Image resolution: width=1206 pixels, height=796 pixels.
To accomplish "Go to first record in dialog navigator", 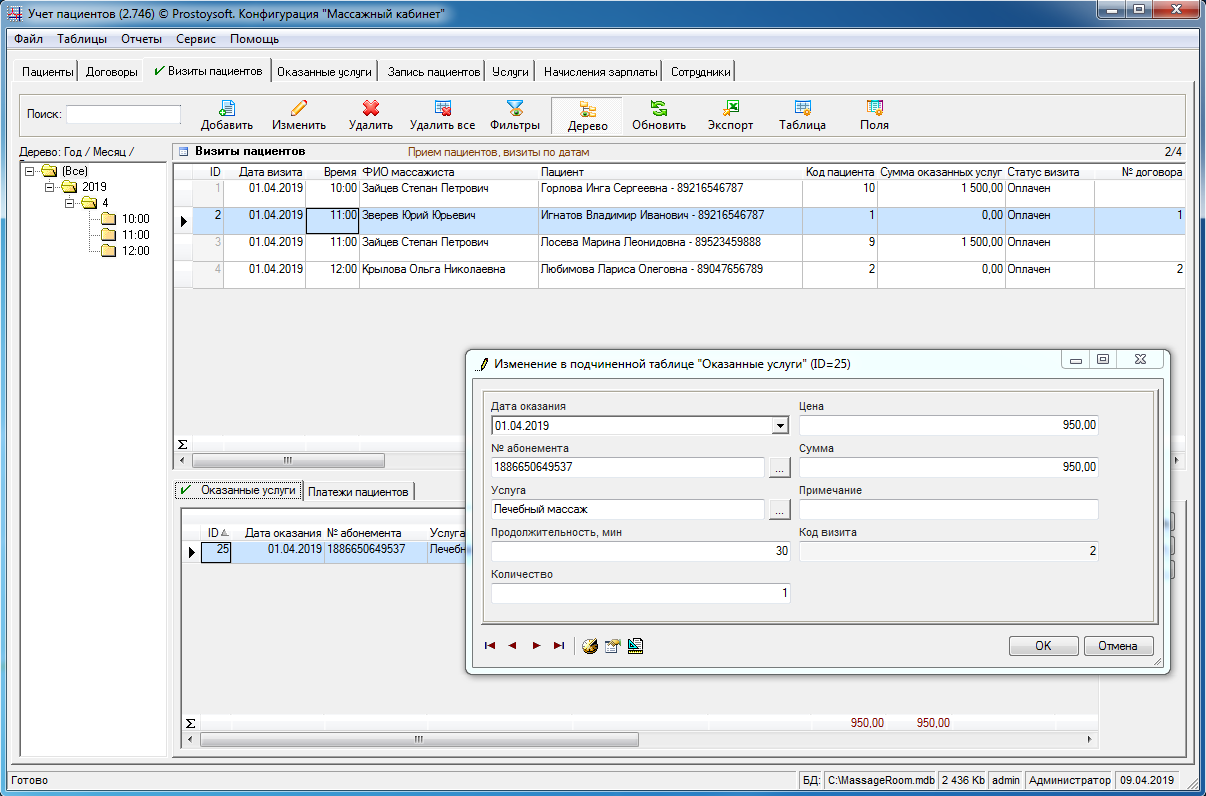I will (490, 646).
